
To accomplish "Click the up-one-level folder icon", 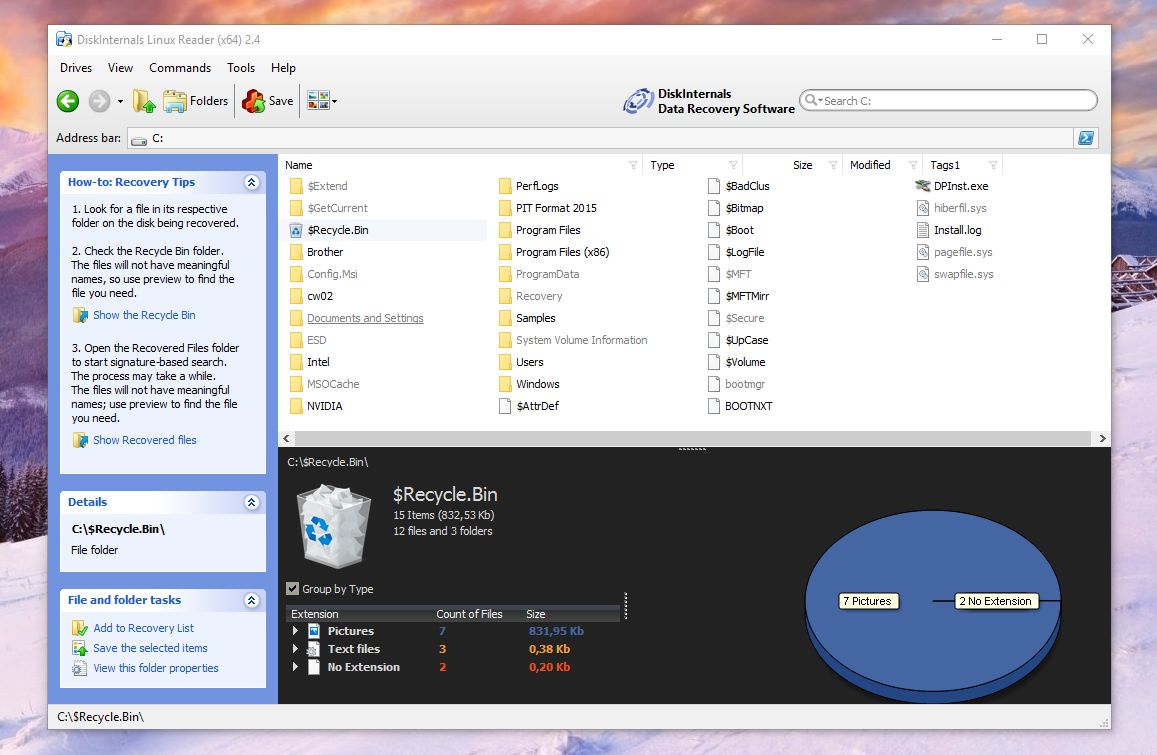I will pos(144,101).
